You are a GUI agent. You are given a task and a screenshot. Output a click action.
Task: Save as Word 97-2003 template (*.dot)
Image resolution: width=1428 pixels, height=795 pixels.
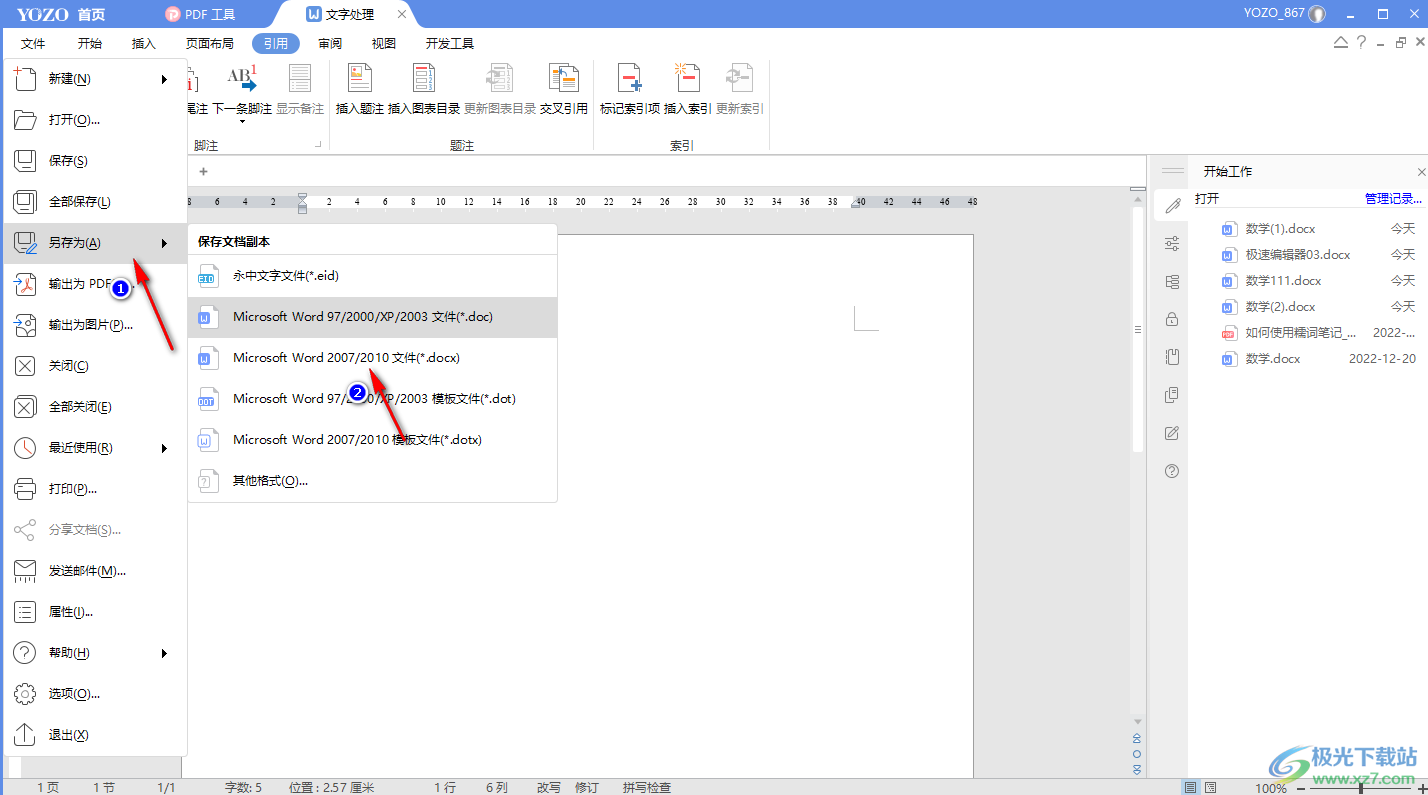tap(373, 399)
